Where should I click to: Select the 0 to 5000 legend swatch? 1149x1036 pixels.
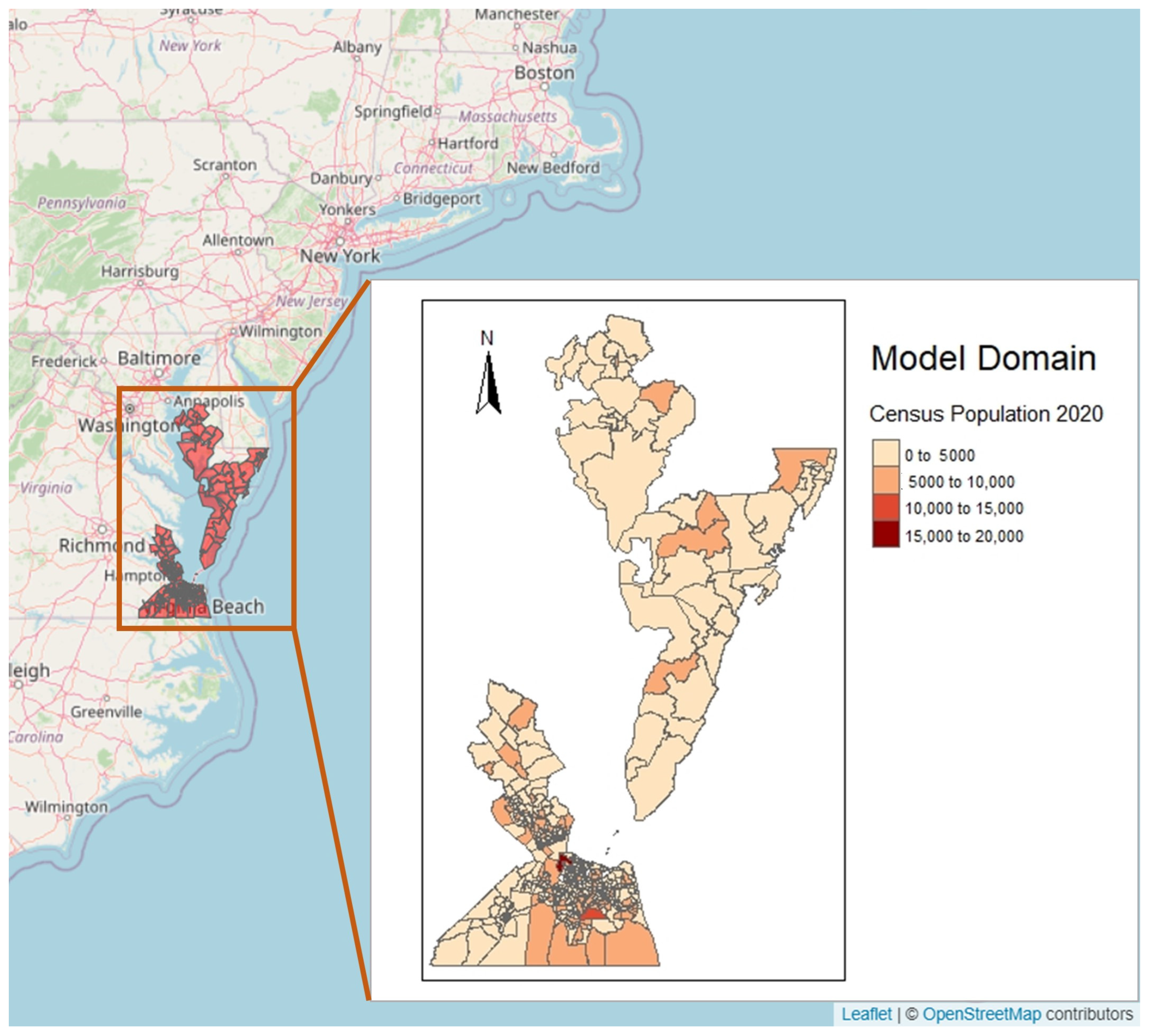pyautogui.click(x=885, y=454)
